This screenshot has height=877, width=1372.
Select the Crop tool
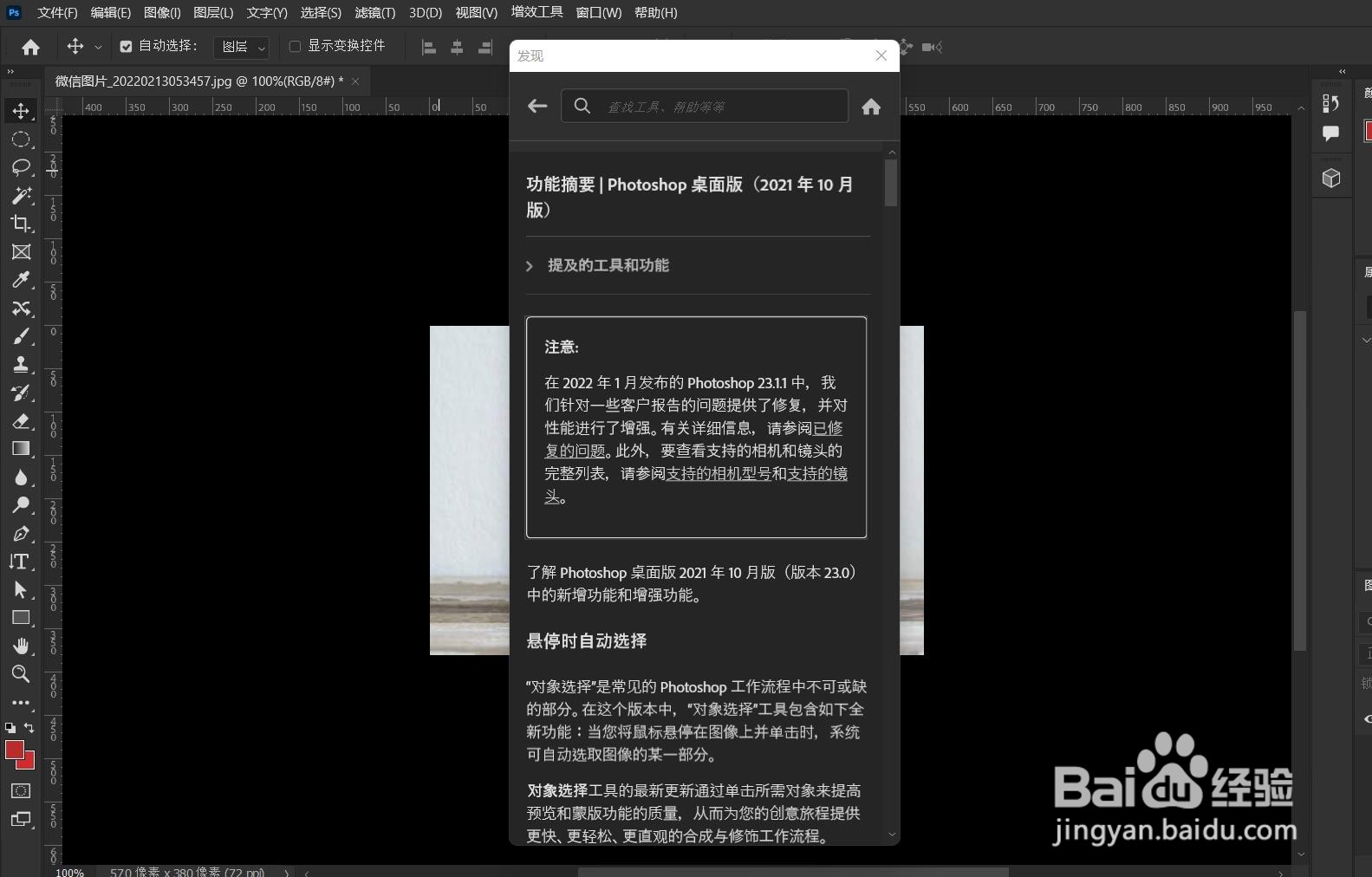[x=21, y=224]
